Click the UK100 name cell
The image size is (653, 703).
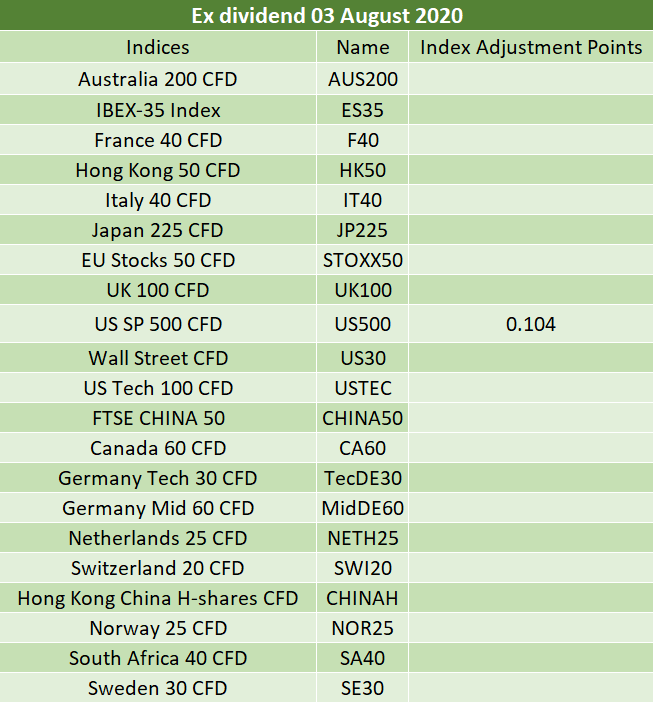(362, 291)
